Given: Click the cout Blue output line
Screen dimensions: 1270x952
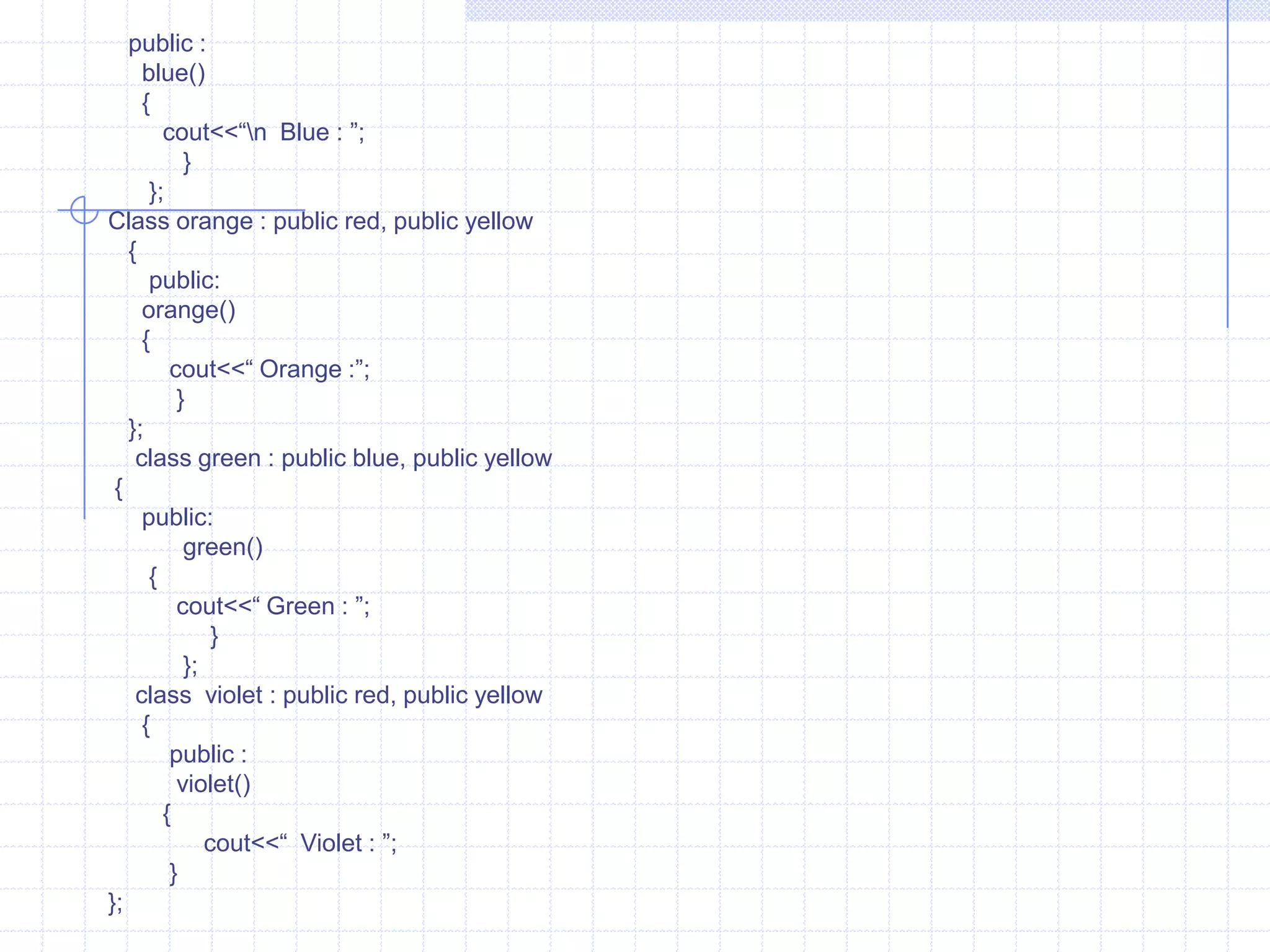Looking at the screenshot, I should 263,133.
